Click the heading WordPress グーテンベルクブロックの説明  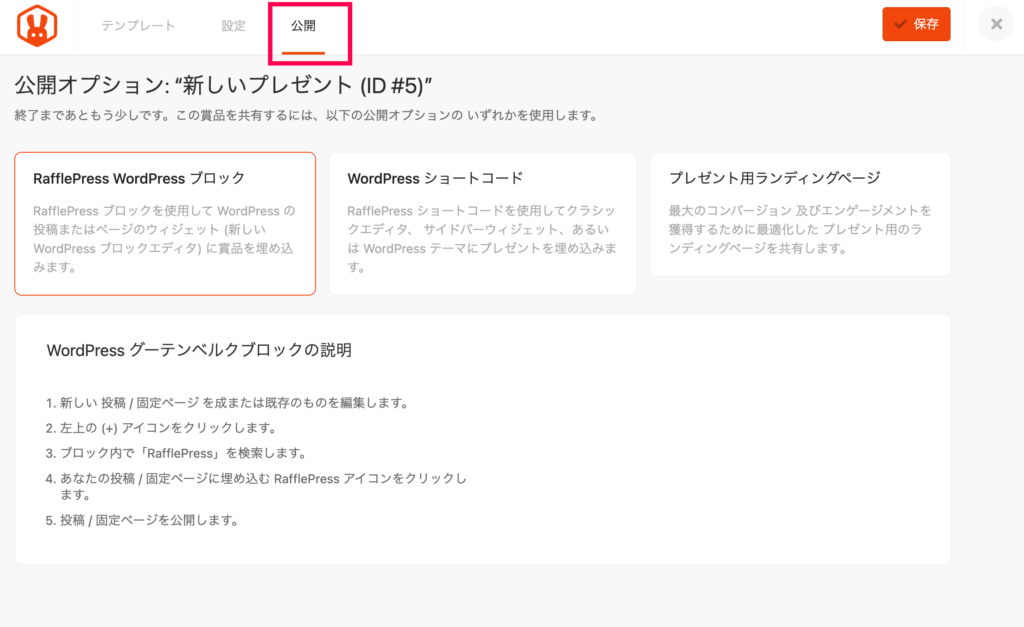coord(199,350)
